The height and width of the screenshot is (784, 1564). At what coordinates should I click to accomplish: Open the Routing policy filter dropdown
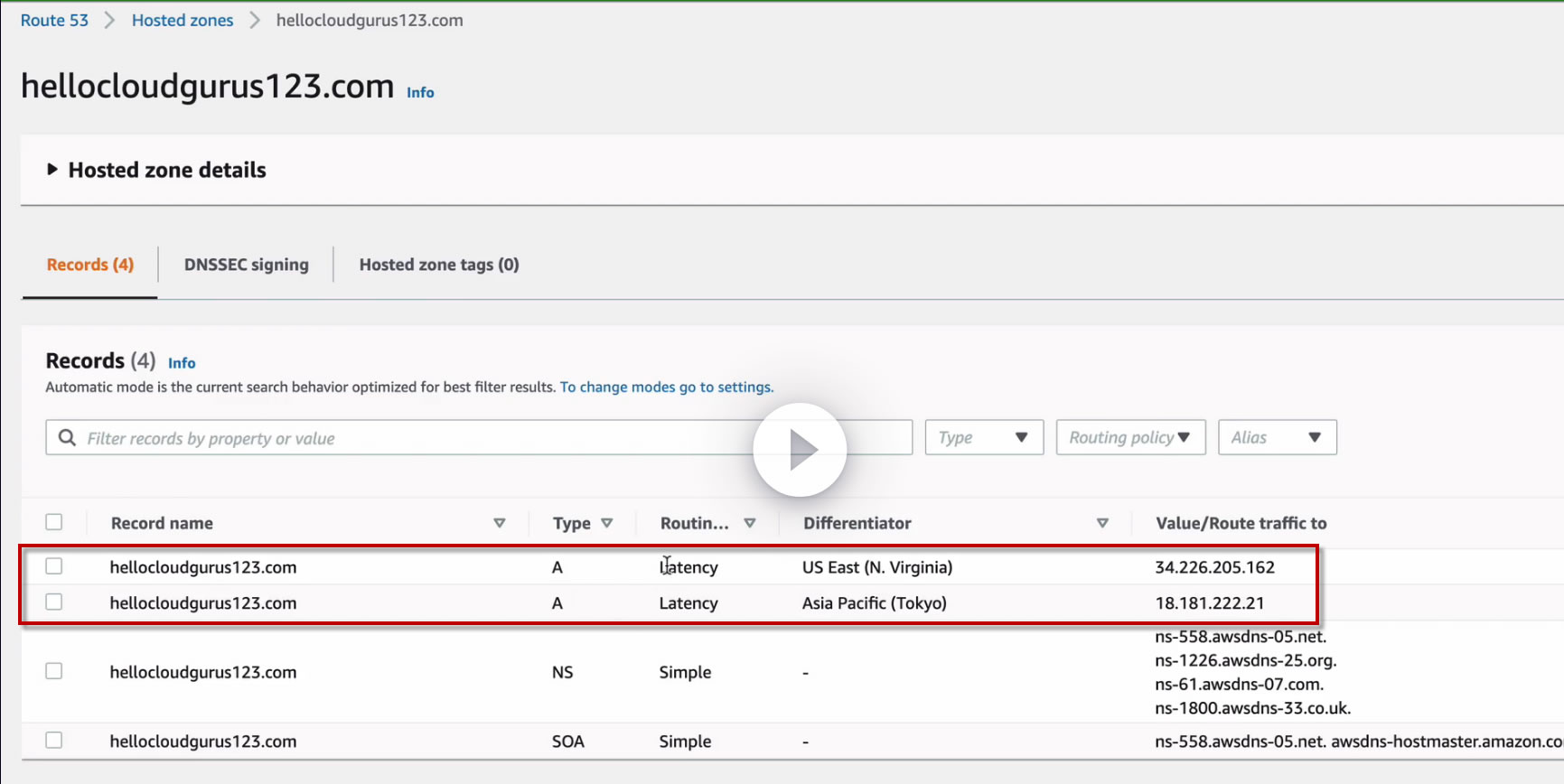click(1130, 438)
